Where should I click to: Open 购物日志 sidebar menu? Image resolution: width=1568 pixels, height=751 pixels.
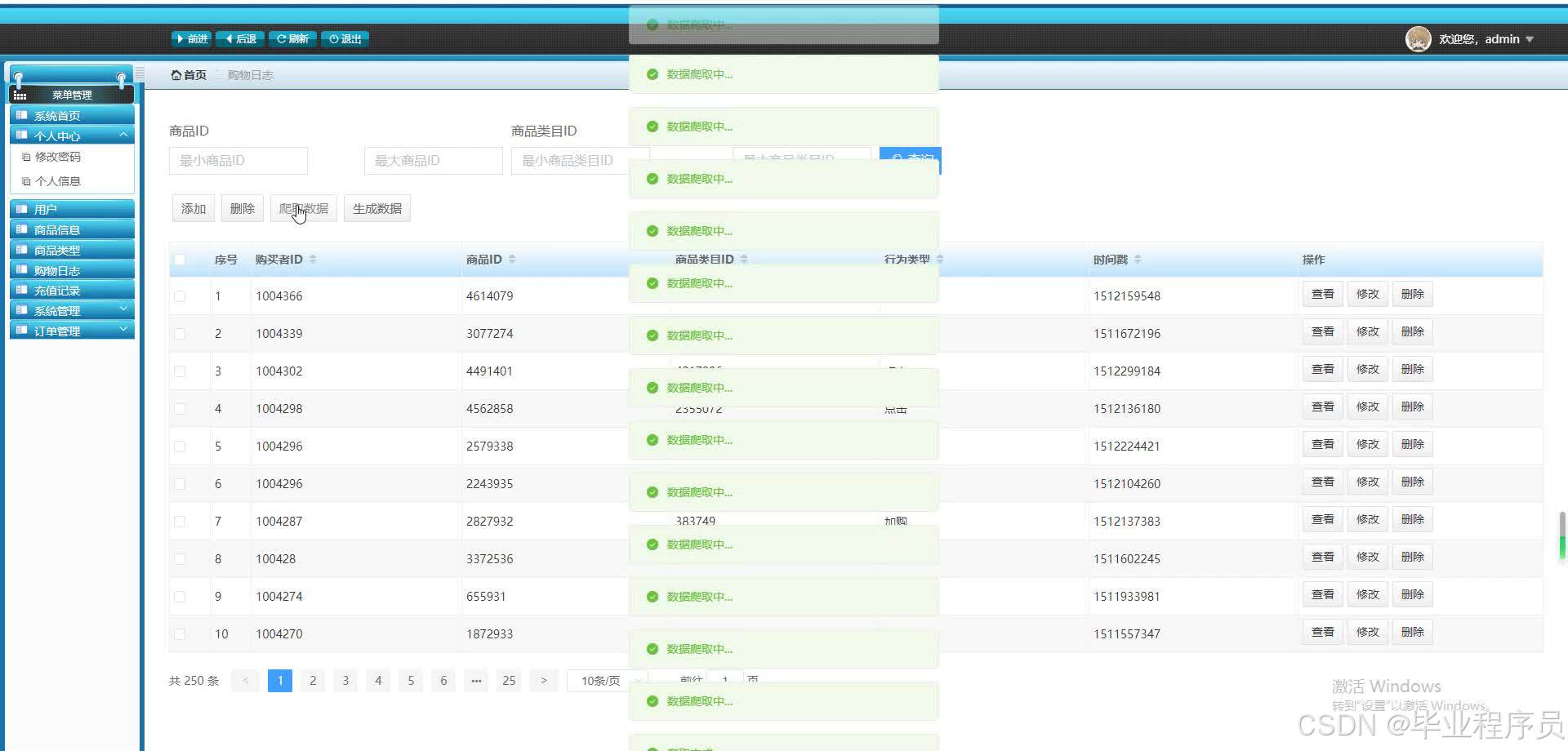click(x=72, y=270)
